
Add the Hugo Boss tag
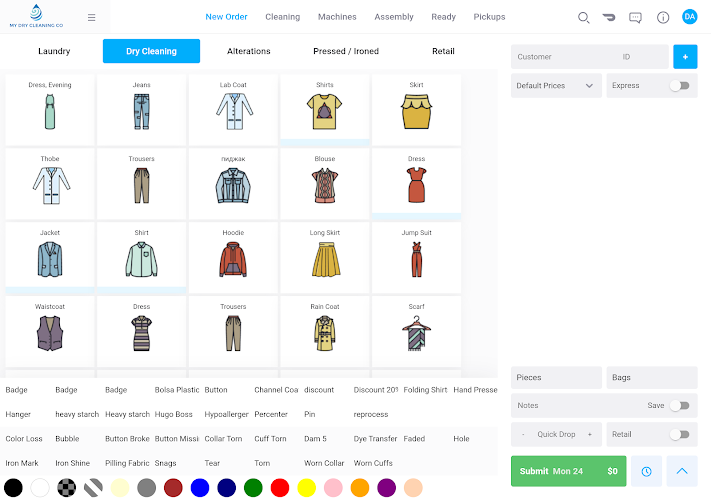[x=174, y=414]
